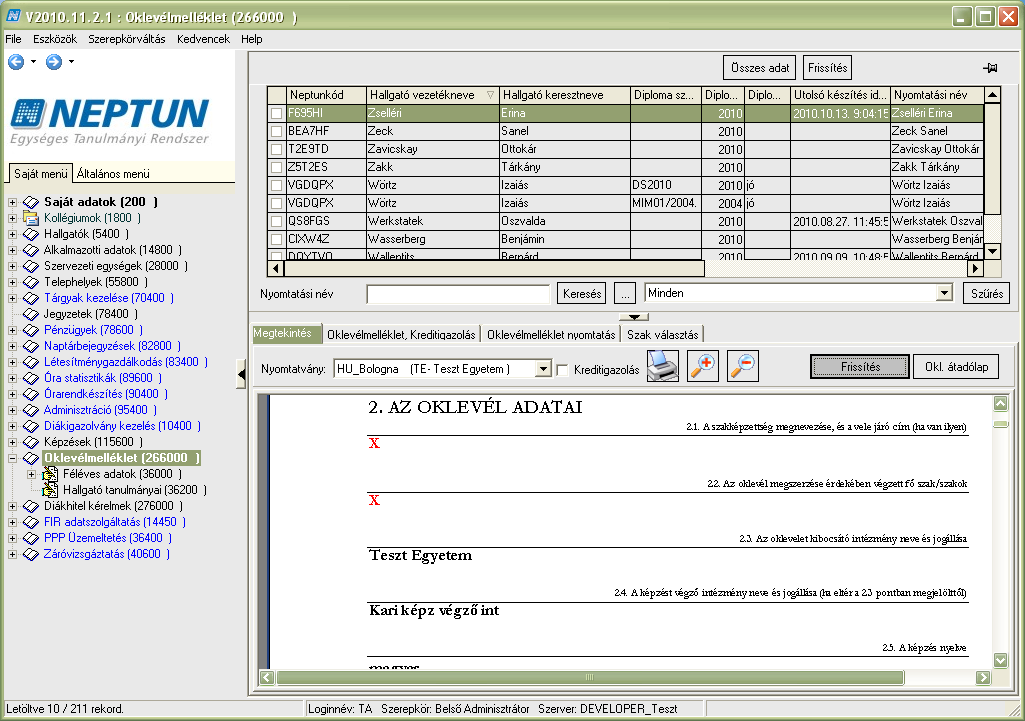Check the box for row F695HI

tap(277, 113)
